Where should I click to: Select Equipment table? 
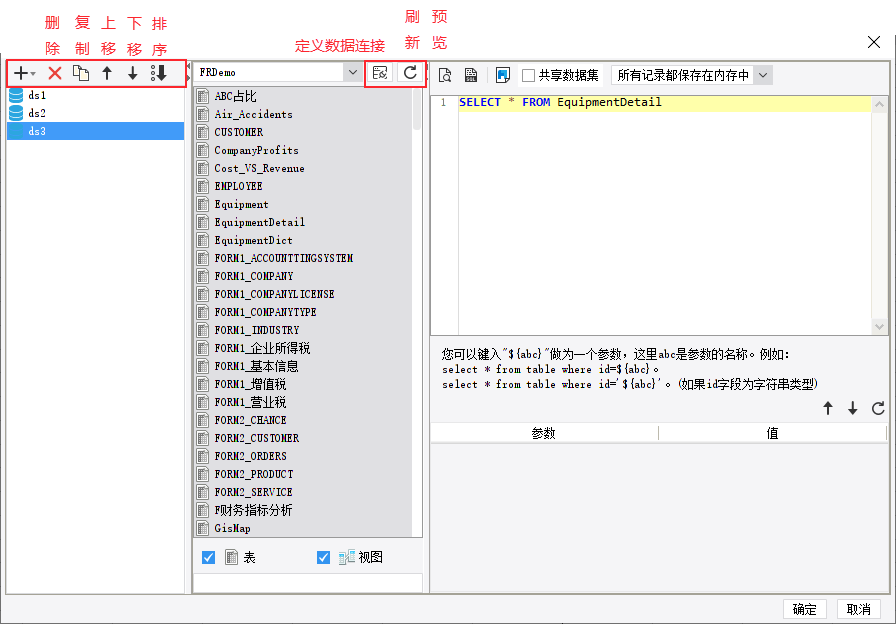[303, 204]
